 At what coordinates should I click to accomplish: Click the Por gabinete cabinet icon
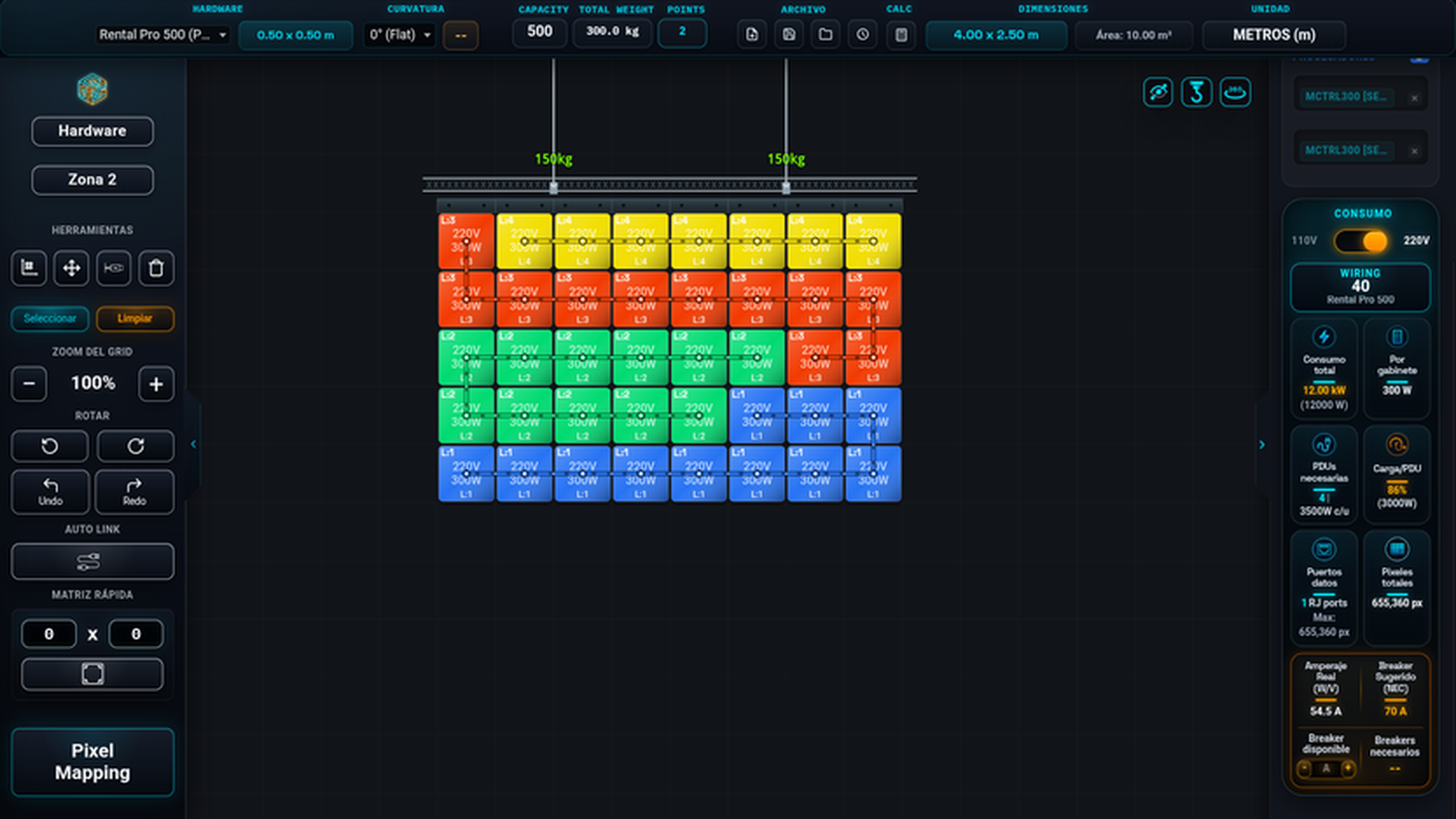point(1397,337)
